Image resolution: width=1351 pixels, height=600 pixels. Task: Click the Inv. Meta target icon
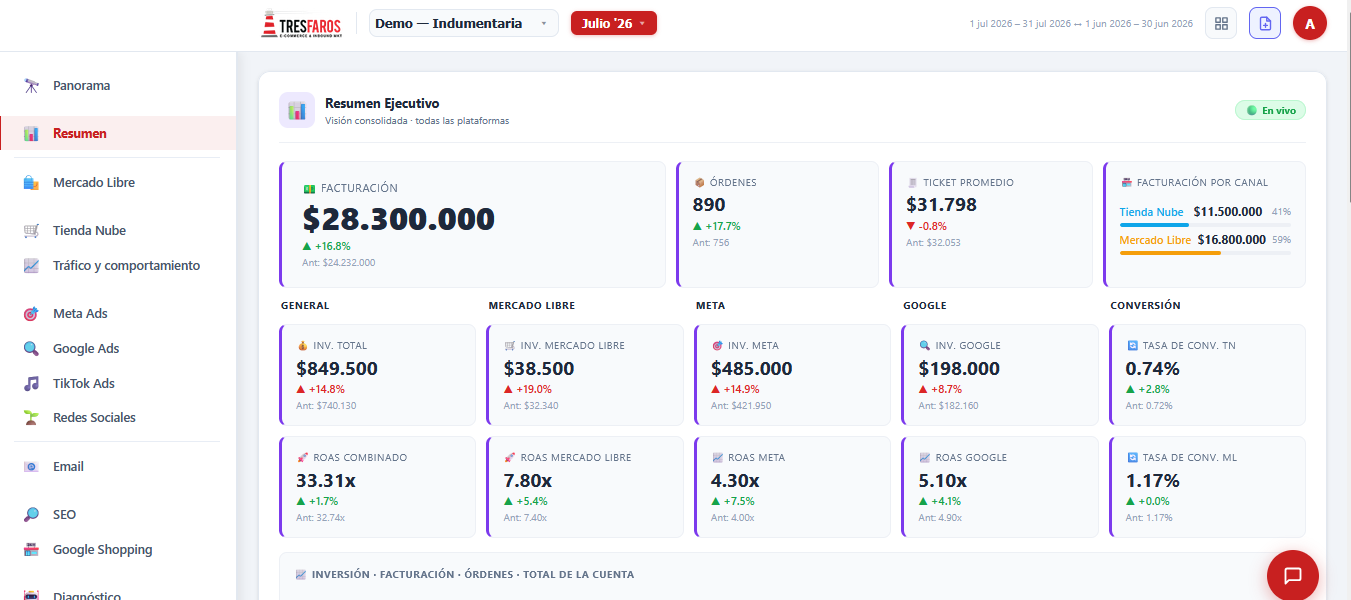click(717, 346)
